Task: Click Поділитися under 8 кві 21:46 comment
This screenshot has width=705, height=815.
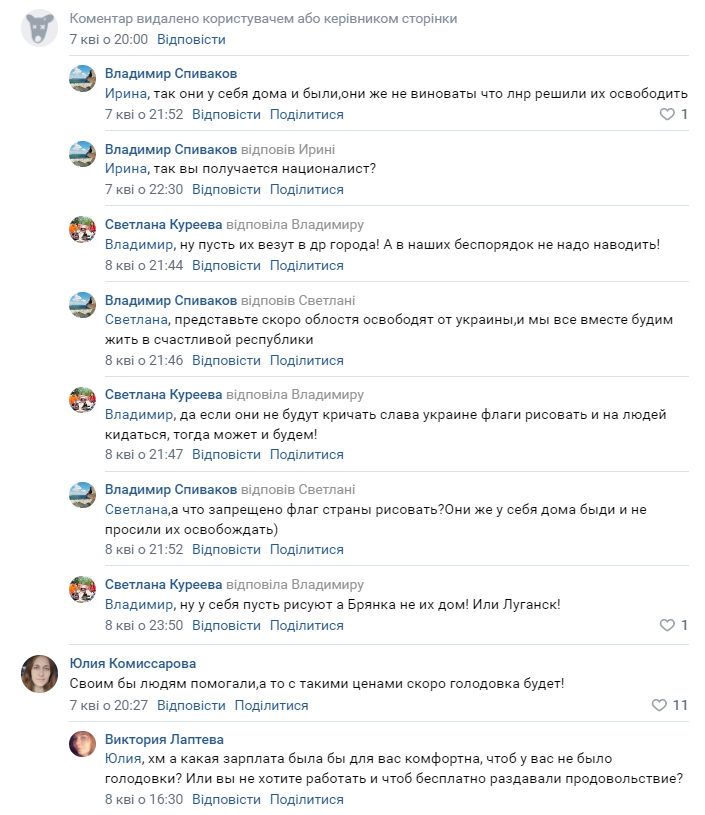Action: pyautogui.click(x=307, y=360)
